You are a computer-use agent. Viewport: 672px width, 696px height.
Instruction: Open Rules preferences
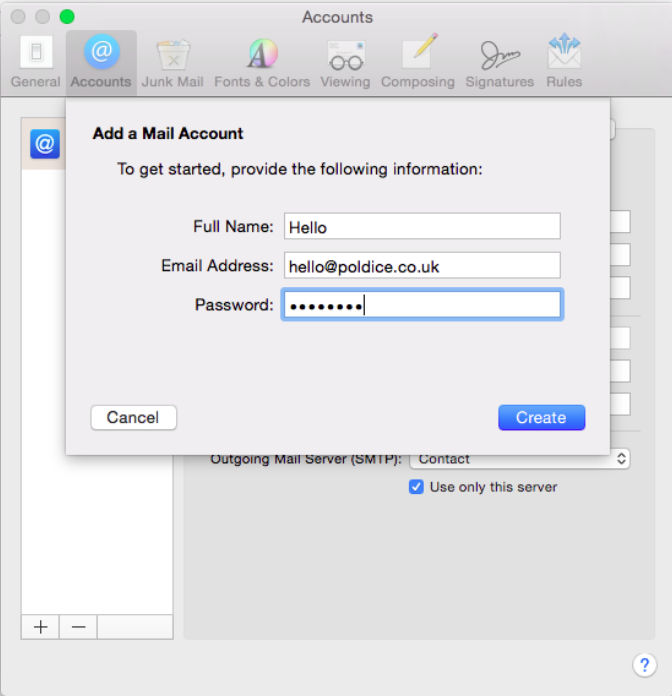(564, 62)
